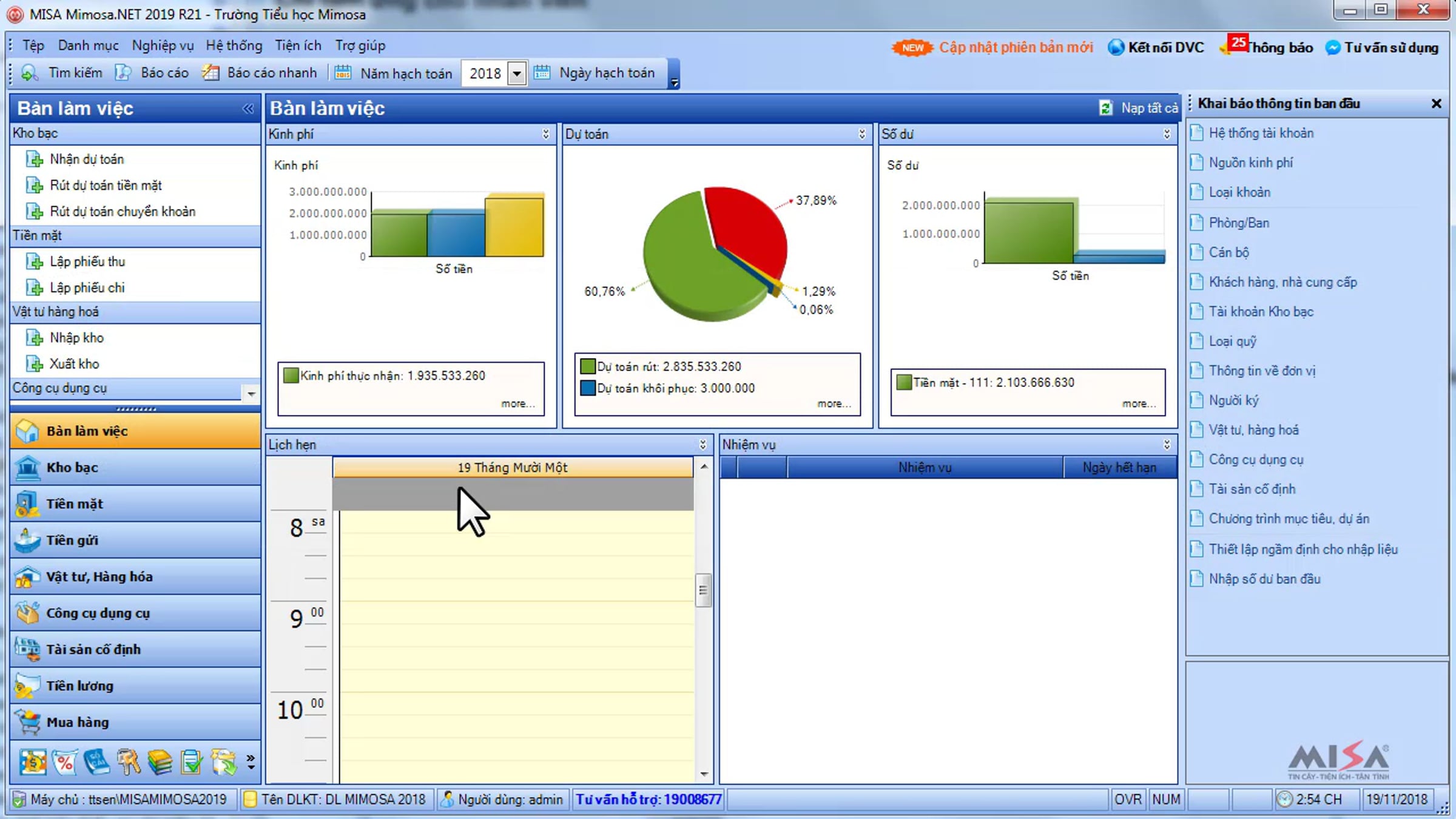Collapse the Lịch hẹn panel

pyautogui.click(x=703, y=445)
